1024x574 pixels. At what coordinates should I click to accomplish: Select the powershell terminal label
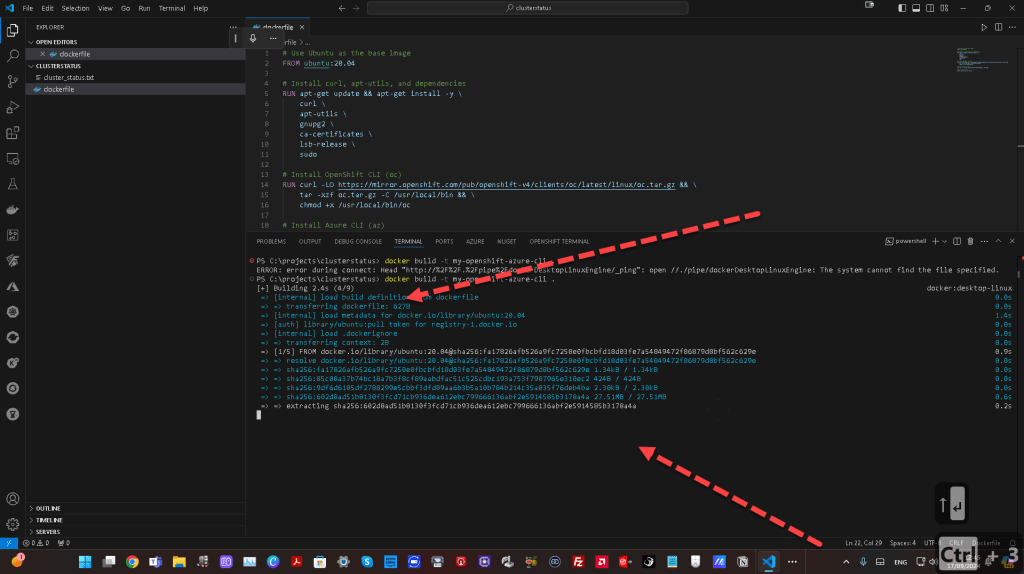tap(906, 242)
